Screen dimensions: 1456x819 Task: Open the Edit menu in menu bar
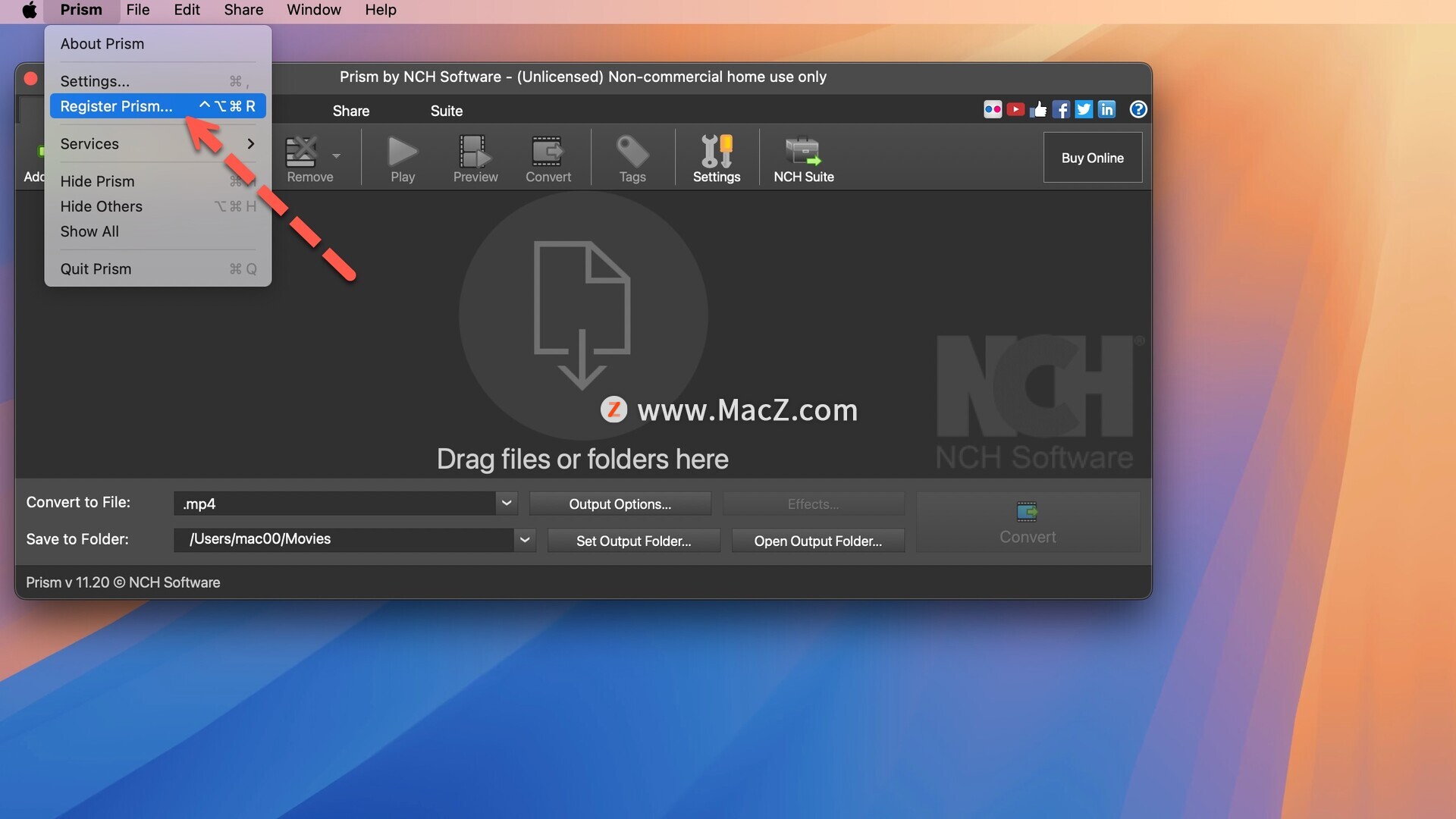[x=187, y=11]
